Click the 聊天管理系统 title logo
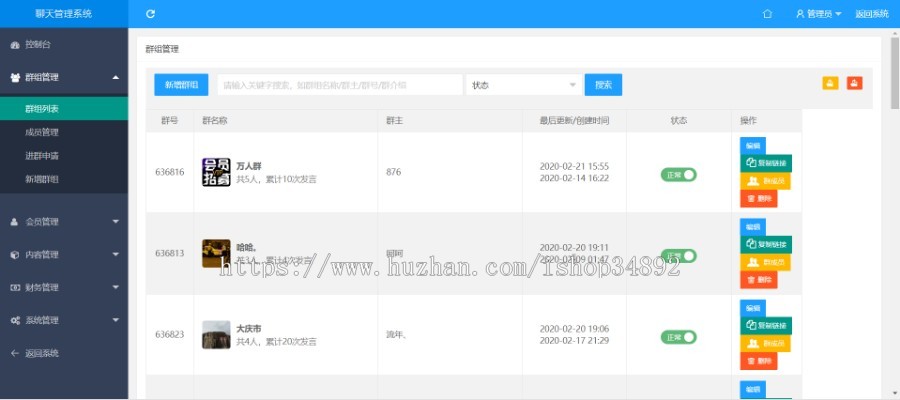Screen dimensions: 900x400 click(64, 14)
